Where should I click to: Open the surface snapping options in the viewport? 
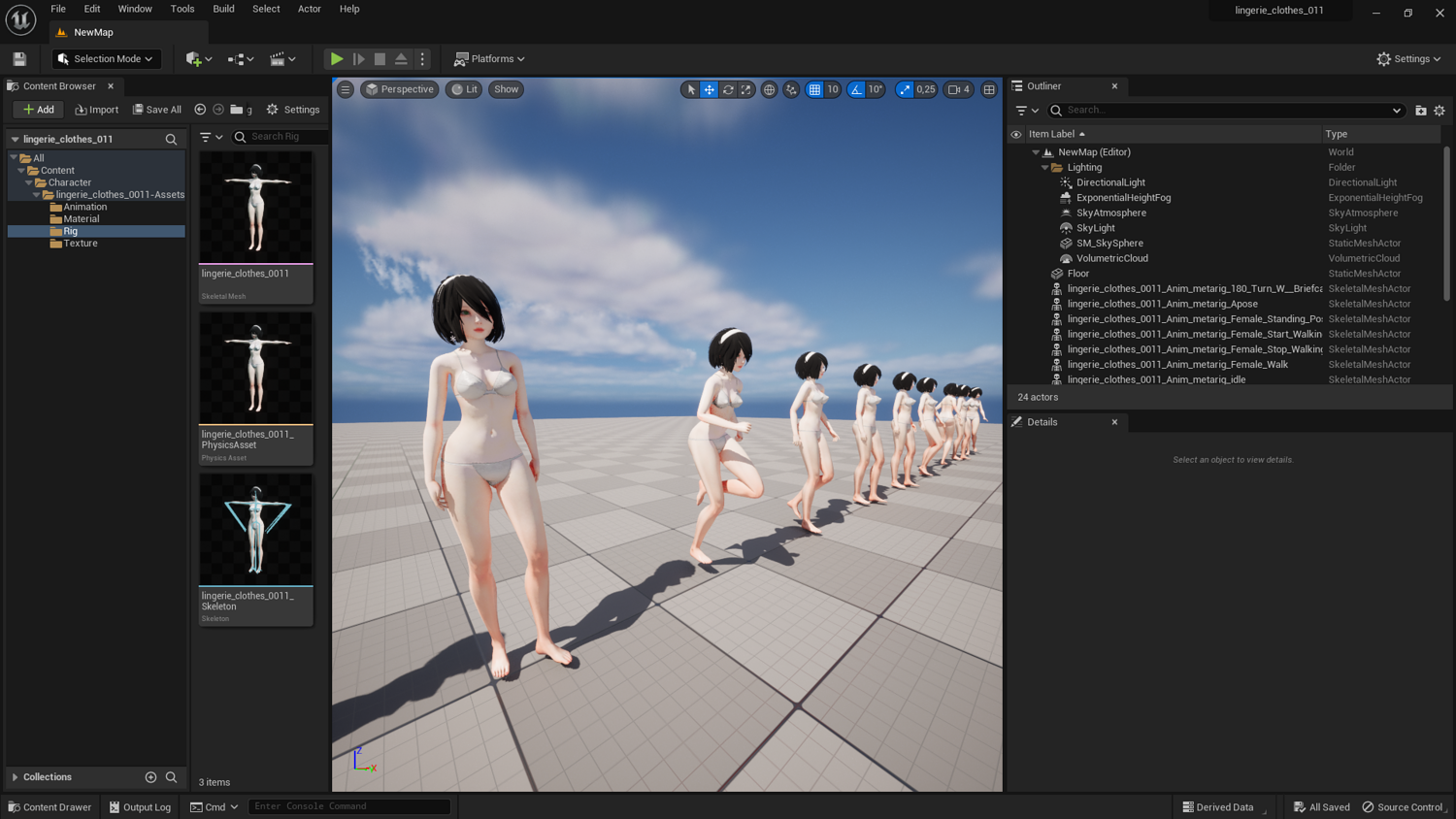click(791, 89)
